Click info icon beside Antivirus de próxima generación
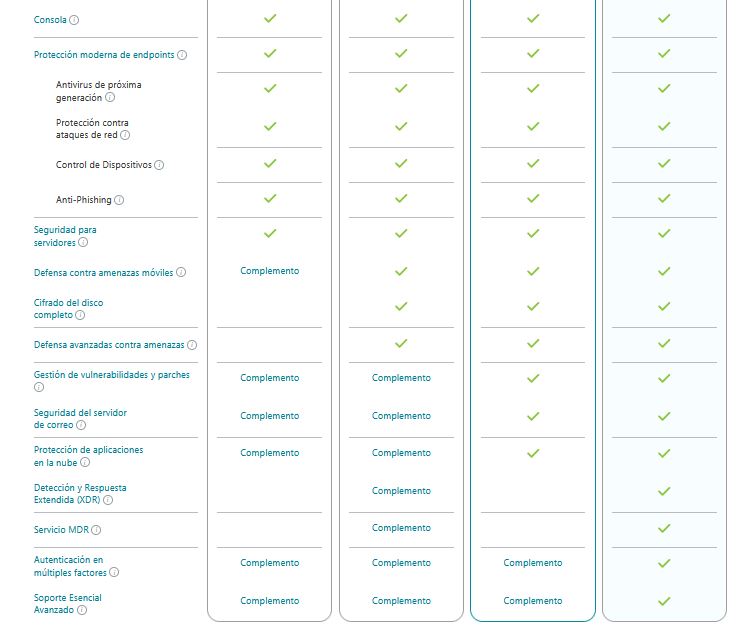The height and width of the screenshot is (643, 748). click(110, 98)
